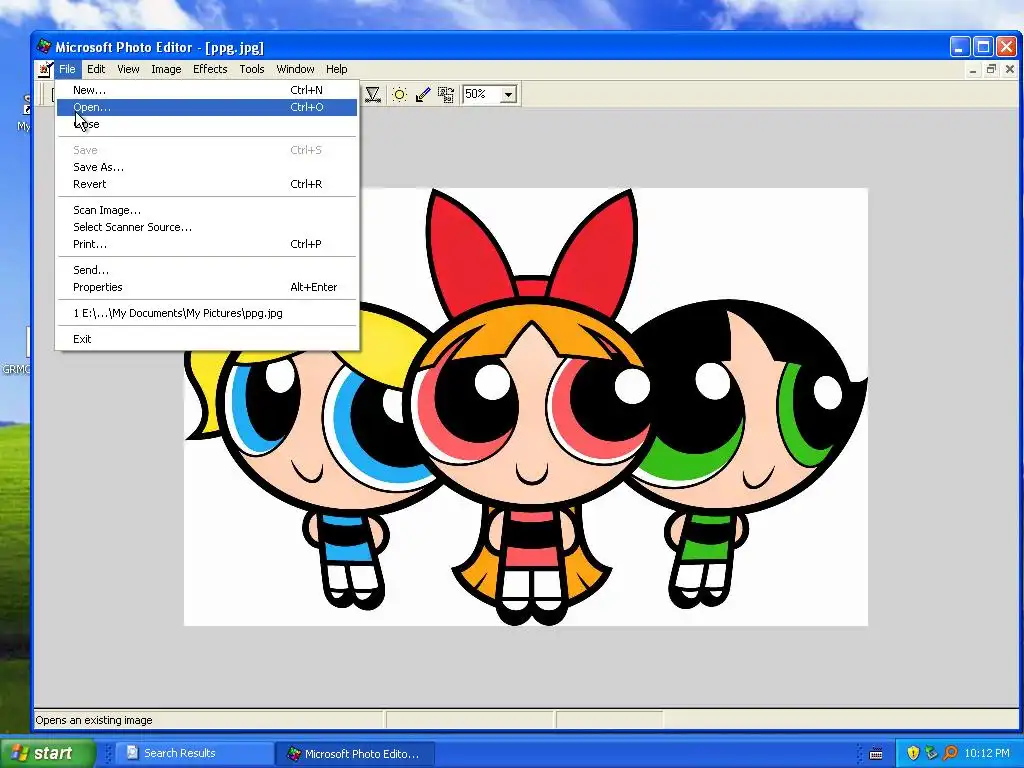1024x768 pixels.
Task: Restore the ppg.jpg document window
Action: click(x=991, y=69)
